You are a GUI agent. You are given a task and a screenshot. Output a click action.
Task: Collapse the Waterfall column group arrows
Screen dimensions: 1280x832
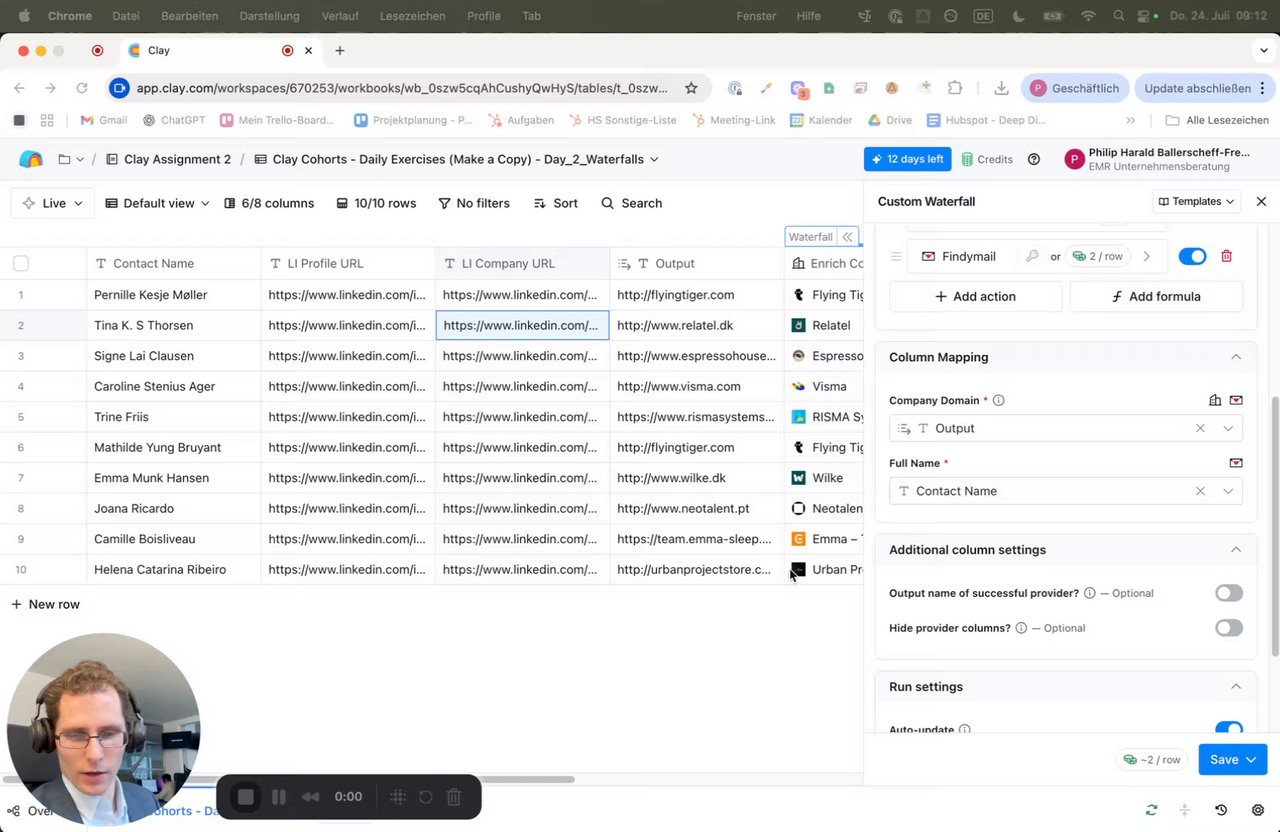coord(847,237)
